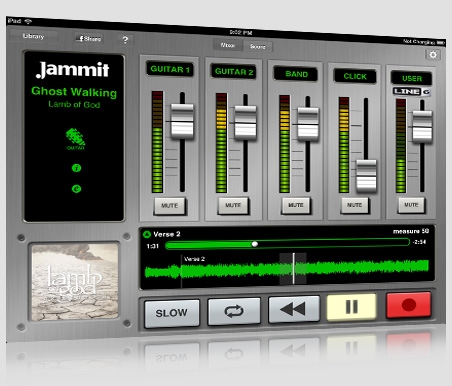
Task: Switch to the Mixer tab
Action: coord(228,45)
